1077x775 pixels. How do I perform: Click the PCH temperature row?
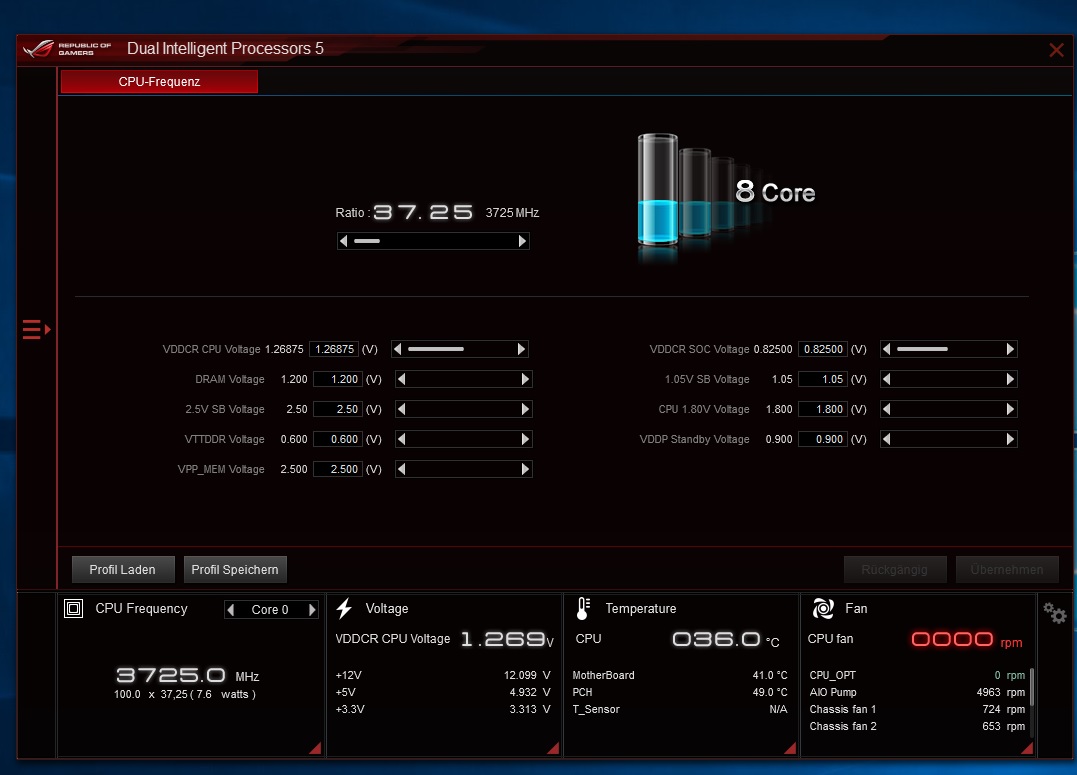click(680, 693)
